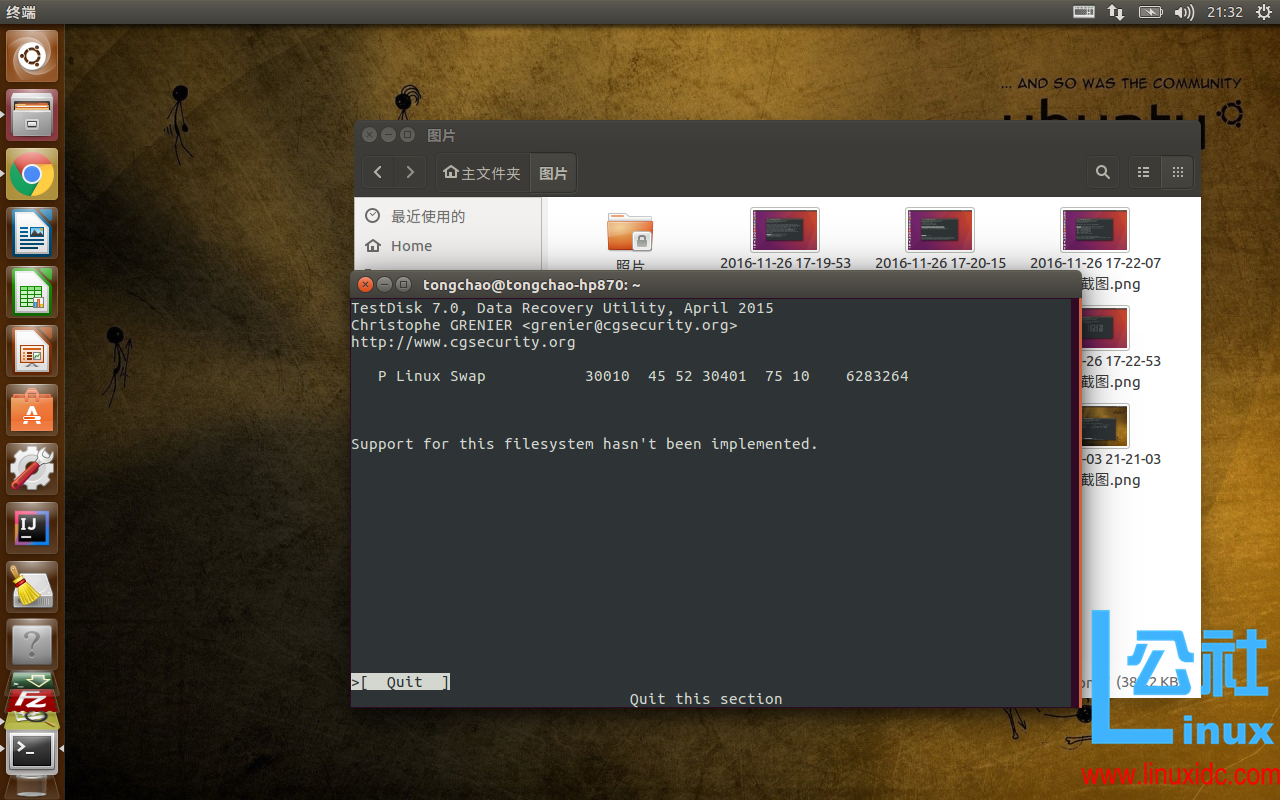The width and height of the screenshot is (1280, 800).
Task: Launch the Files manager from dock
Action: point(32,115)
